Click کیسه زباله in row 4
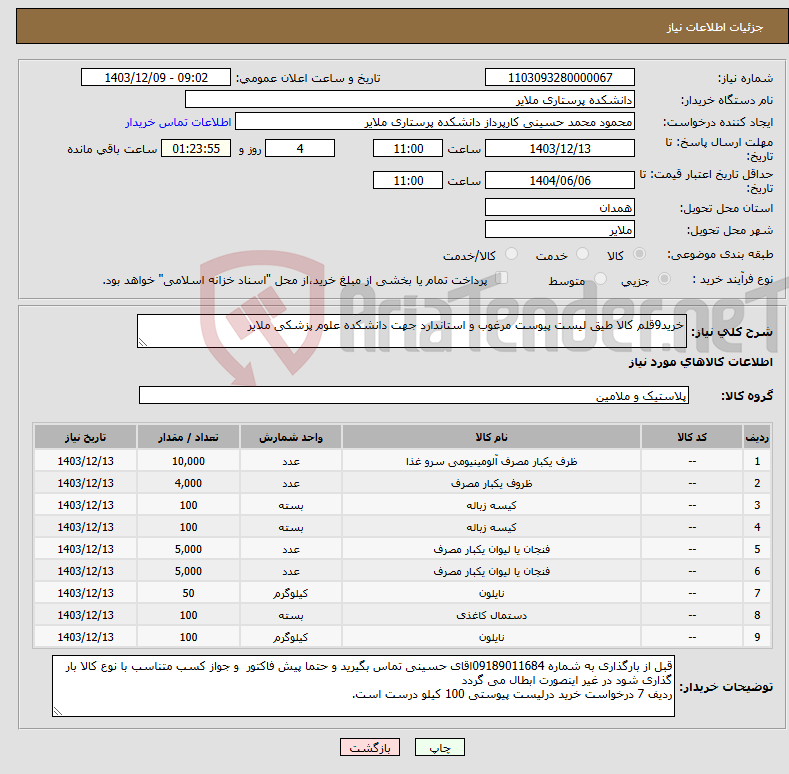The height and width of the screenshot is (774, 789). click(491, 527)
